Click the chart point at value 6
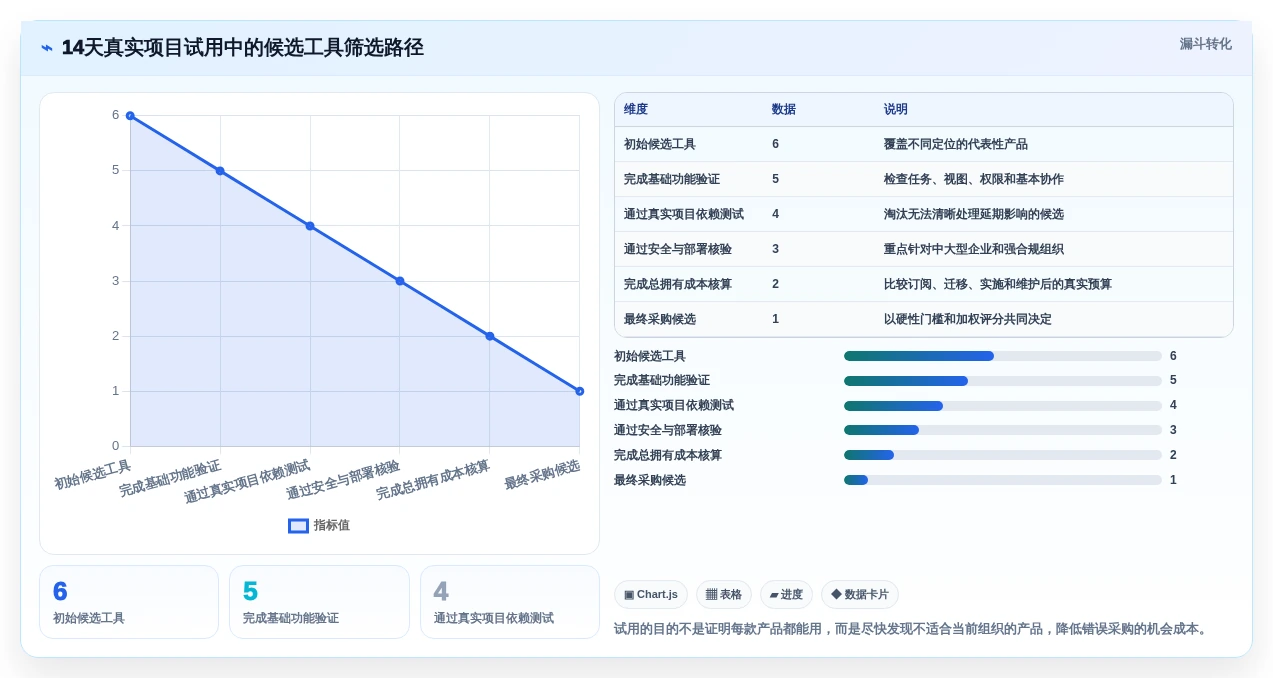Screen dimensions: 1273x678 (x=130, y=116)
